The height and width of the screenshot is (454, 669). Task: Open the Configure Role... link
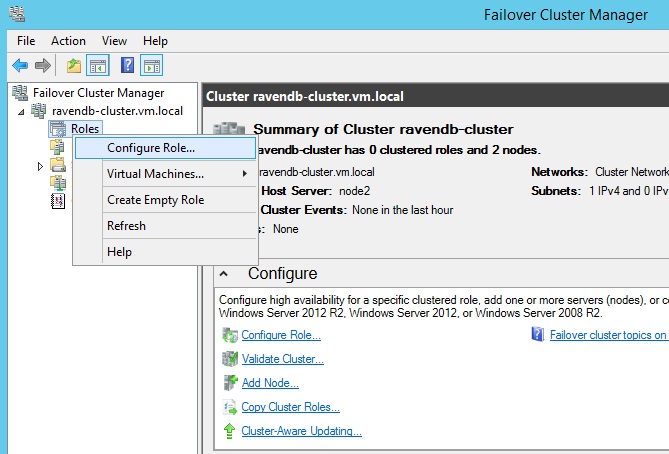point(281,335)
